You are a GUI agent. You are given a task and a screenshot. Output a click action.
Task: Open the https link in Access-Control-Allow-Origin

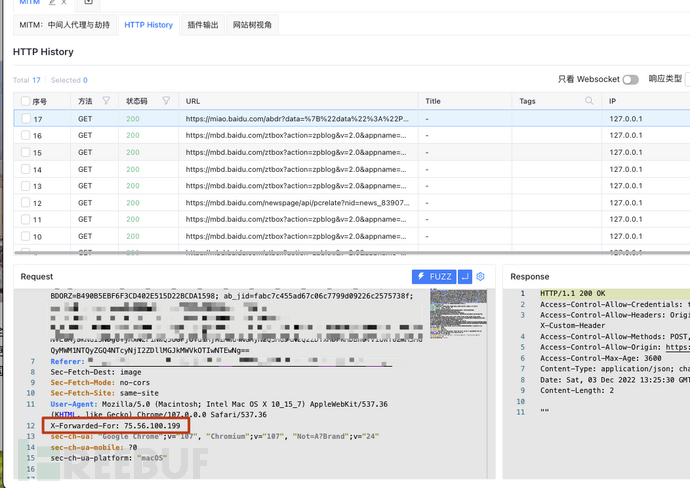677,347
